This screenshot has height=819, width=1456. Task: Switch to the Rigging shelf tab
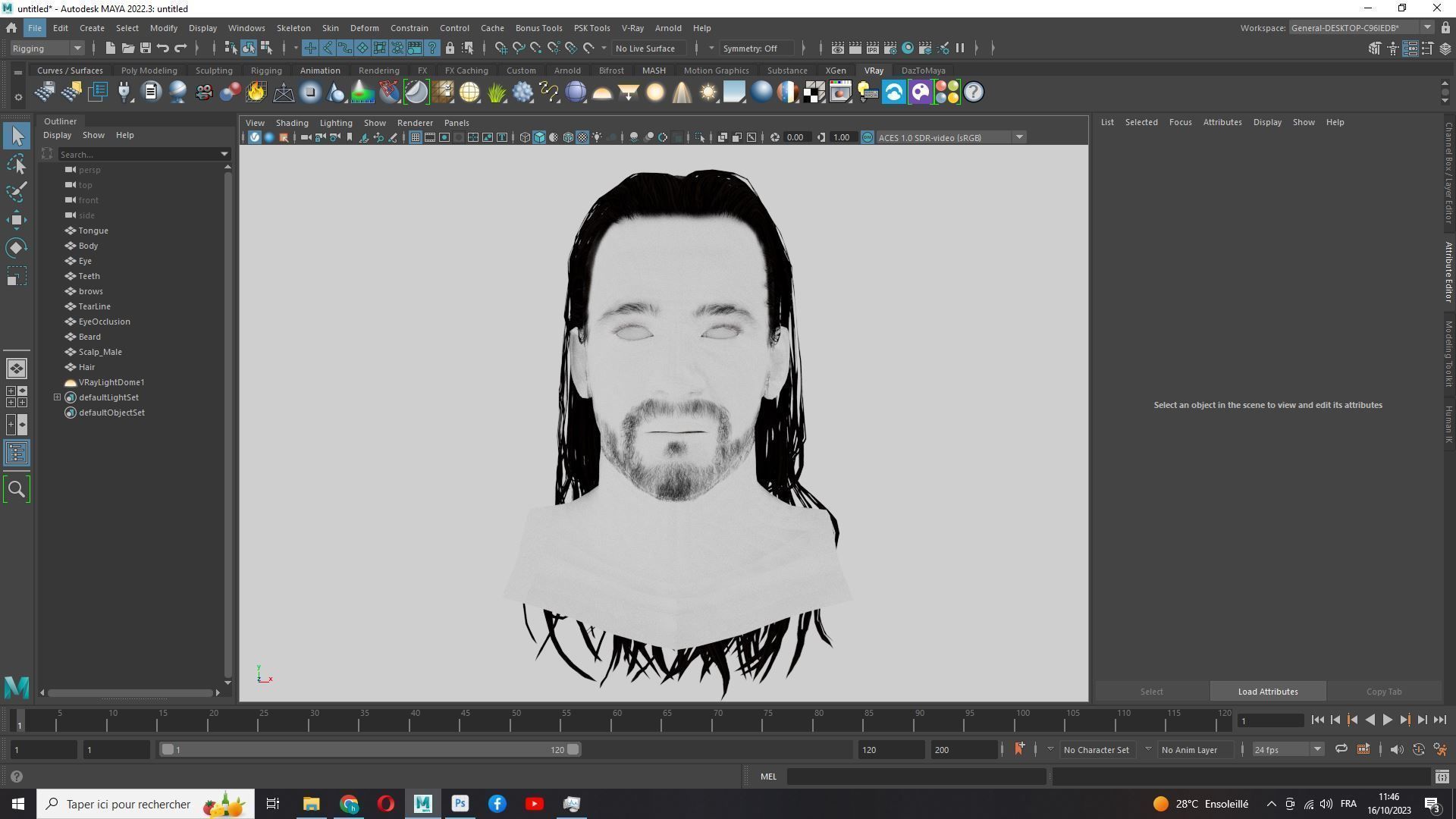265,71
